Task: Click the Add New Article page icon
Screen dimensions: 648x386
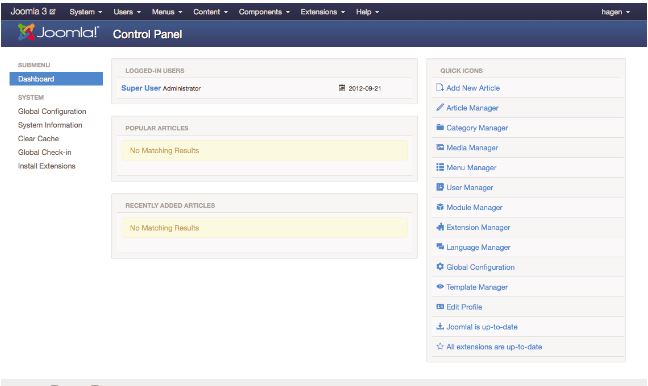Action: click(x=440, y=88)
